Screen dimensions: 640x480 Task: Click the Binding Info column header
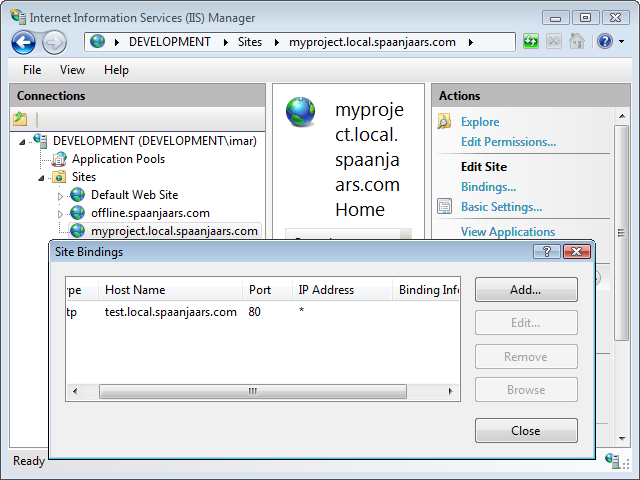[x=426, y=290]
